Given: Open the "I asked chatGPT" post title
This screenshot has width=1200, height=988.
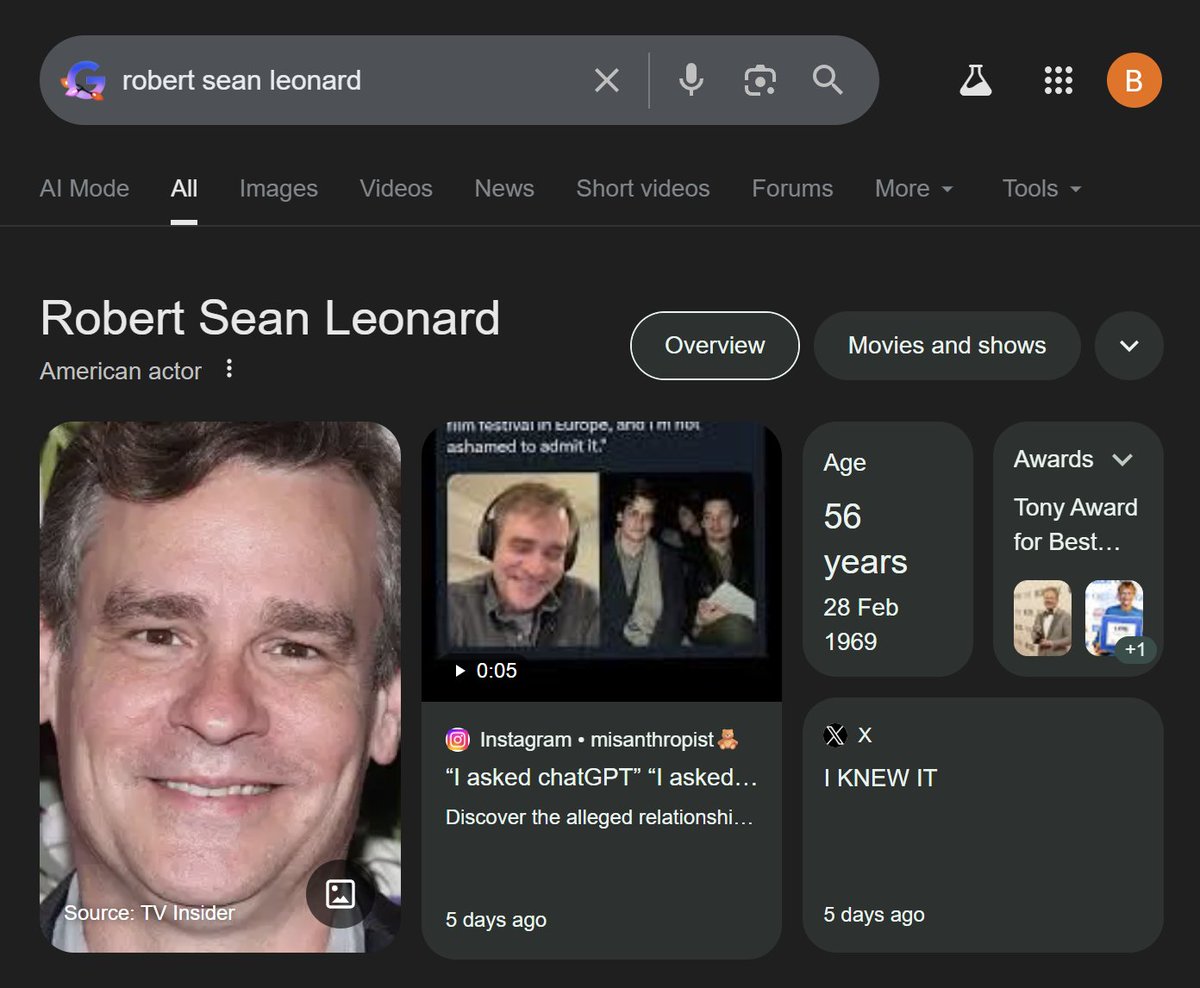Looking at the screenshot, I should (x=602, y=777).
